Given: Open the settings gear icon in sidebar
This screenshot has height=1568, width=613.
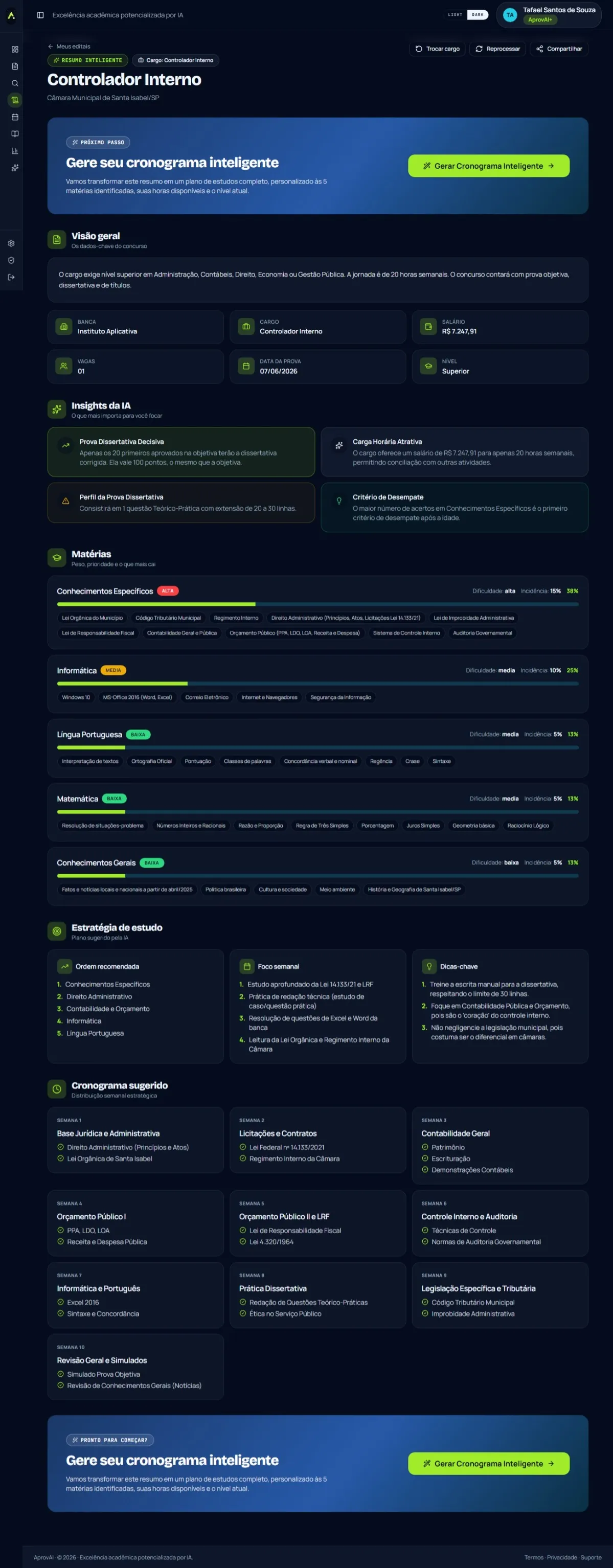Looking at the screenshot, I should 11,243.
